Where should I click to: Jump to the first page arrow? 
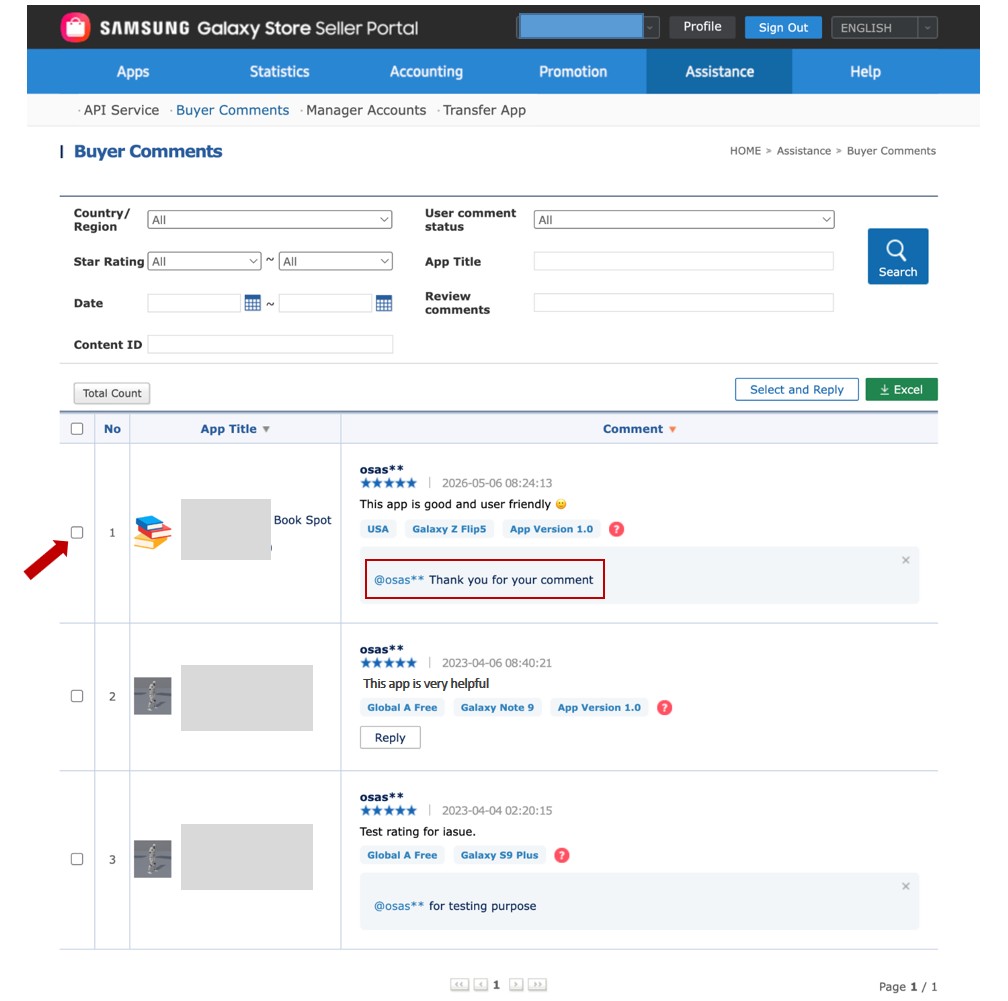(x=459, y=984)
